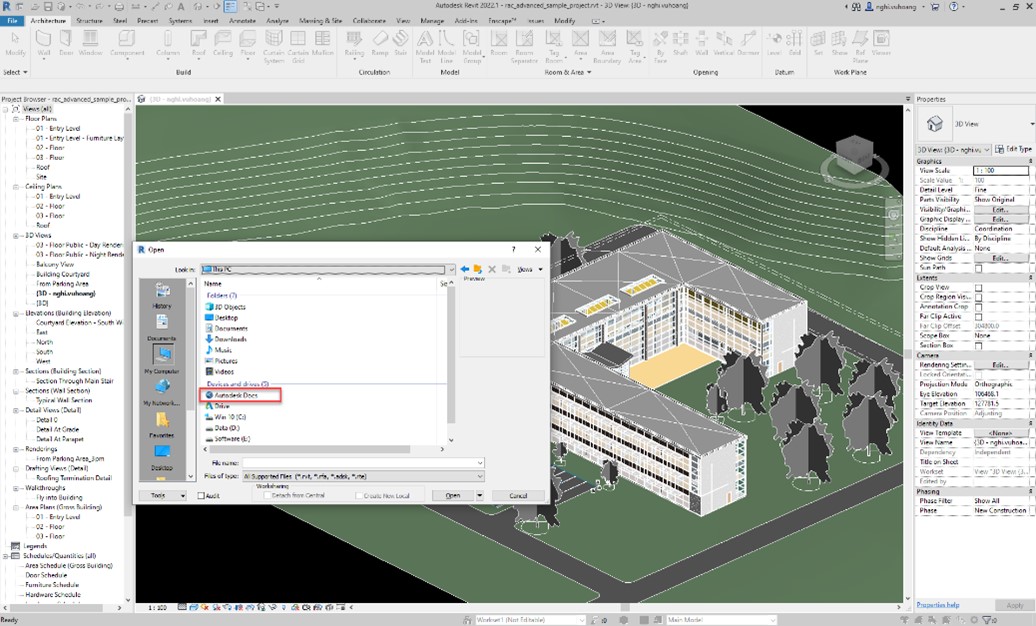Select the Door tool in ribbon
The image size is (1036, 626).
66,43
